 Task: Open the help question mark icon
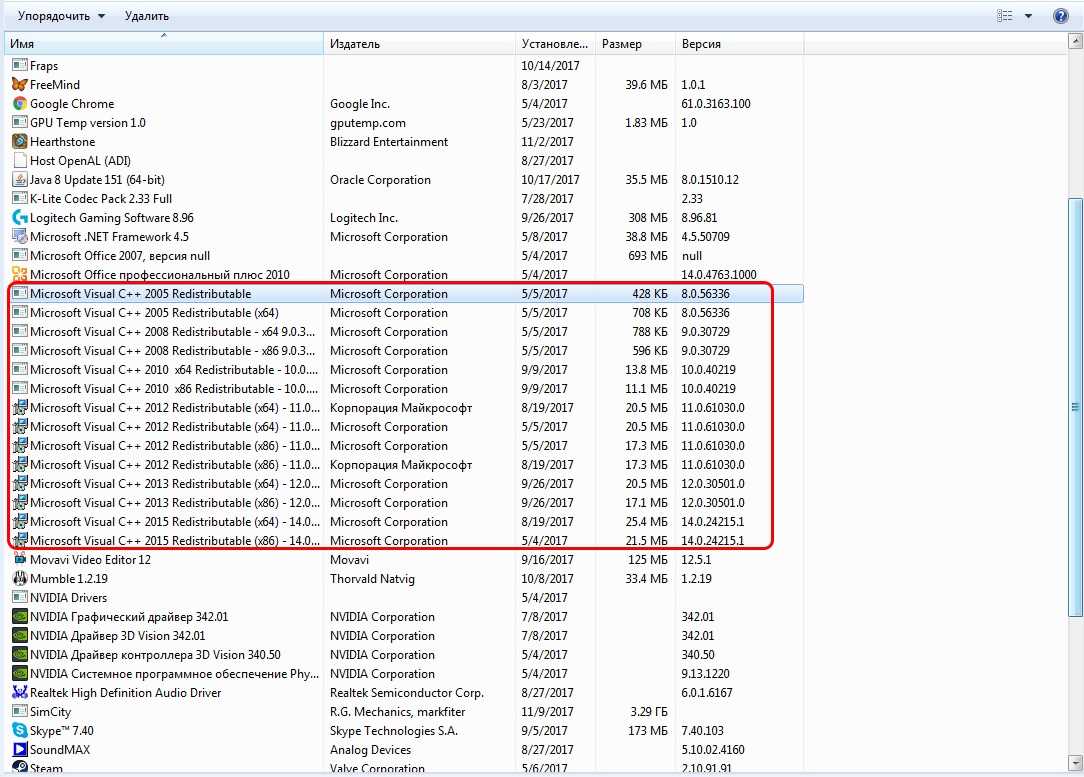(x=1061, y=16)
